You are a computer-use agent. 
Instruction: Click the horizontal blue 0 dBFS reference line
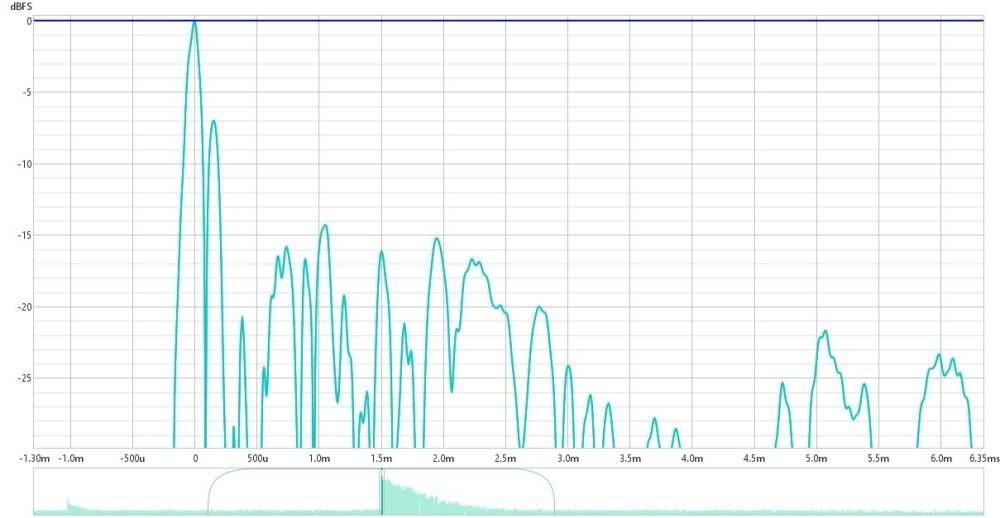[x=508, y=21]
